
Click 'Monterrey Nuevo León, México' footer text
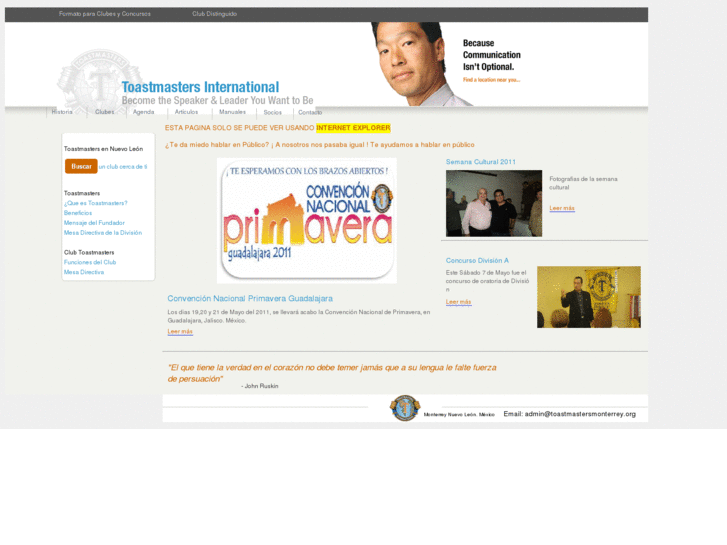click(x=459, y=415)
